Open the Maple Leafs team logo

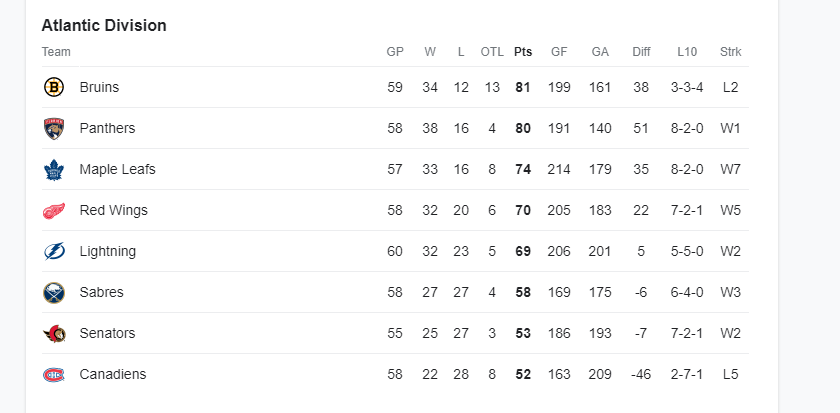coord(54,170)
